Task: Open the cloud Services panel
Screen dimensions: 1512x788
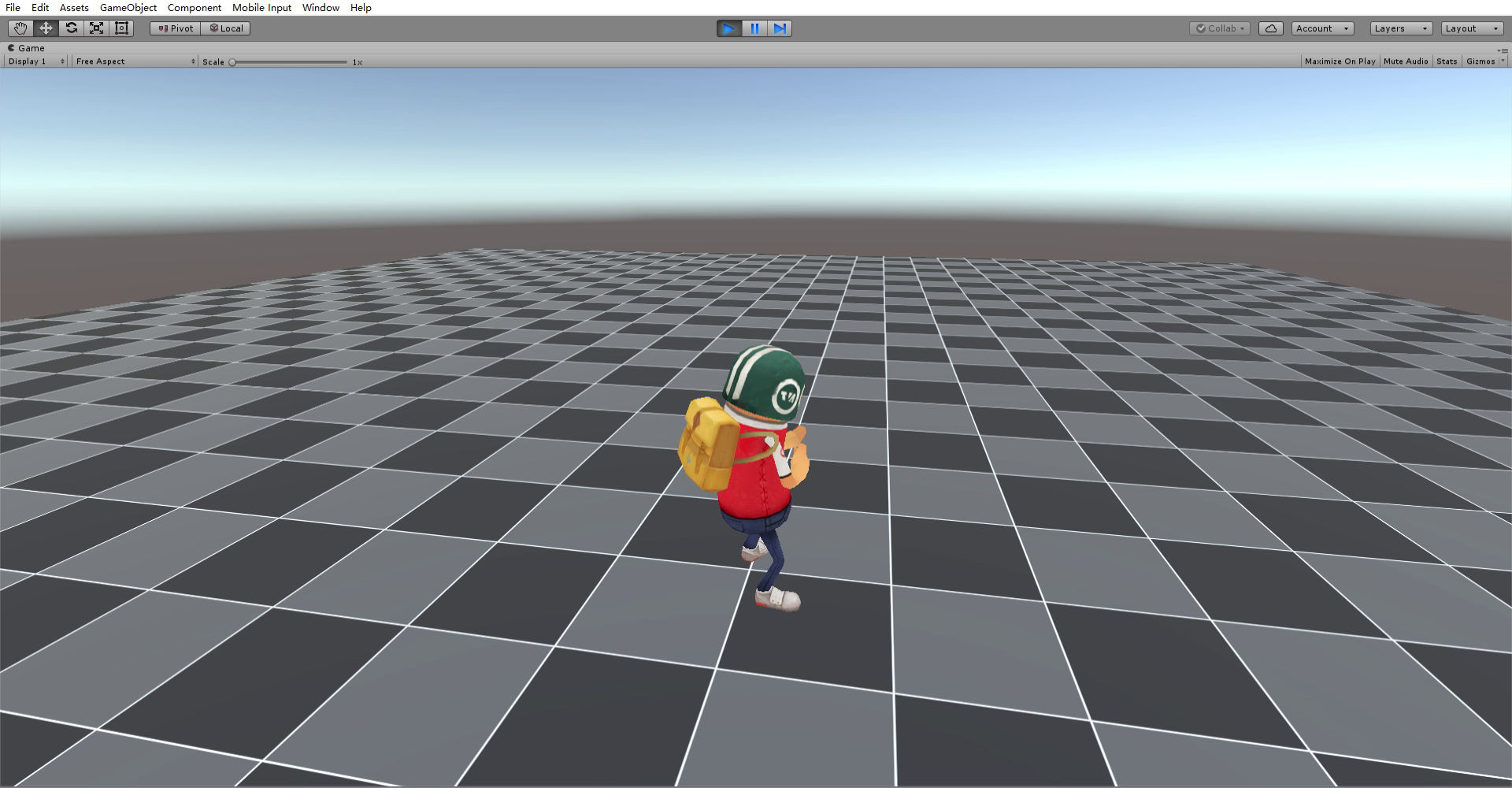Action: 1270,28
